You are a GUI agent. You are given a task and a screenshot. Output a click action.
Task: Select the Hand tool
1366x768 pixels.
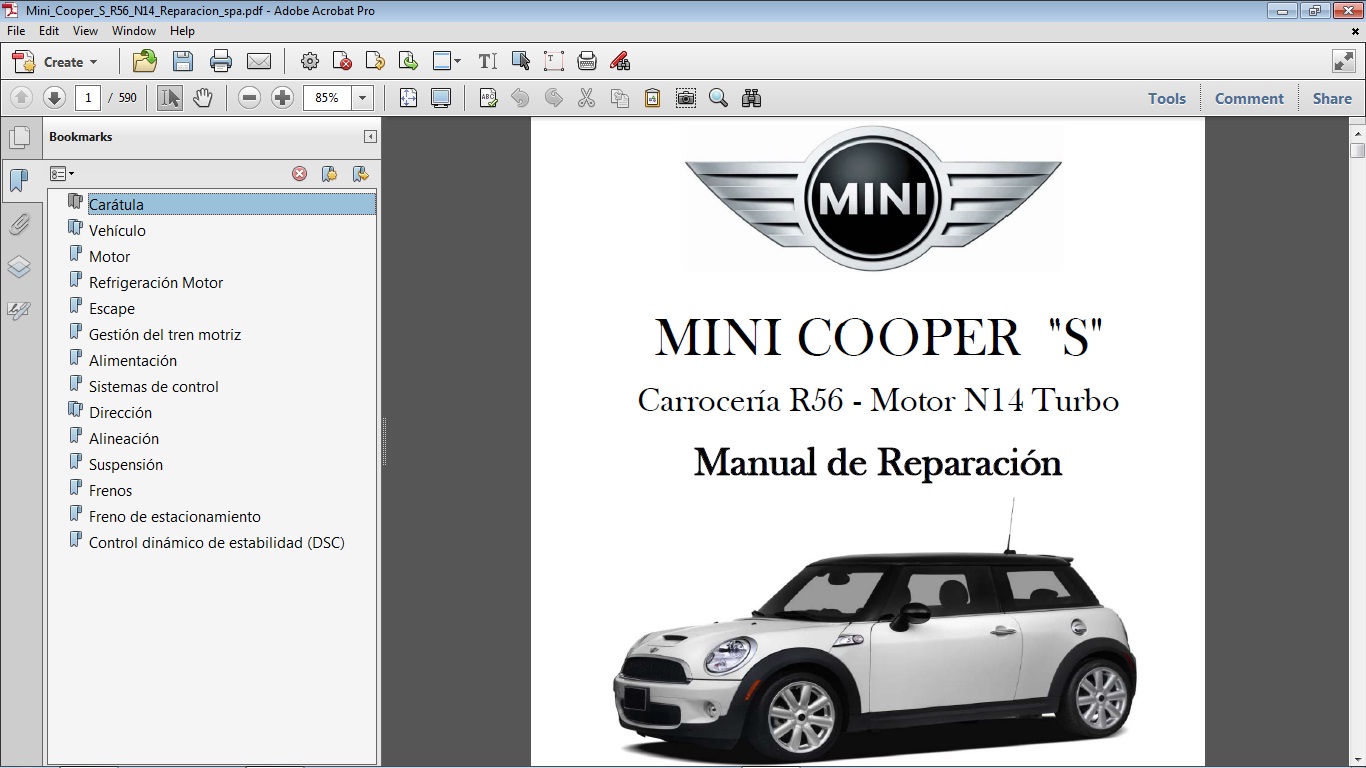point(203,97)
